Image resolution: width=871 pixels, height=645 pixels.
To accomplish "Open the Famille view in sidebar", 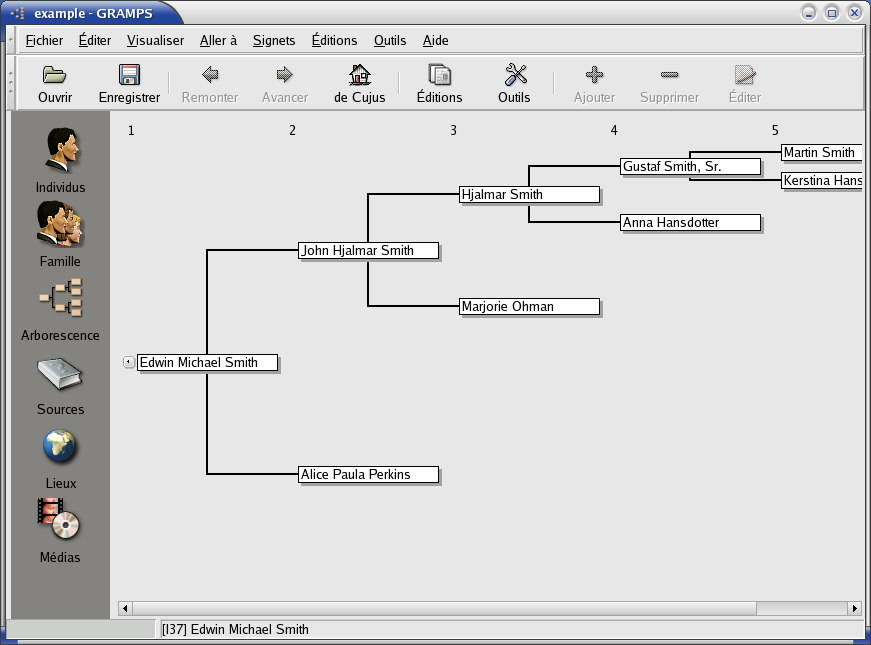I will [60, 225].
